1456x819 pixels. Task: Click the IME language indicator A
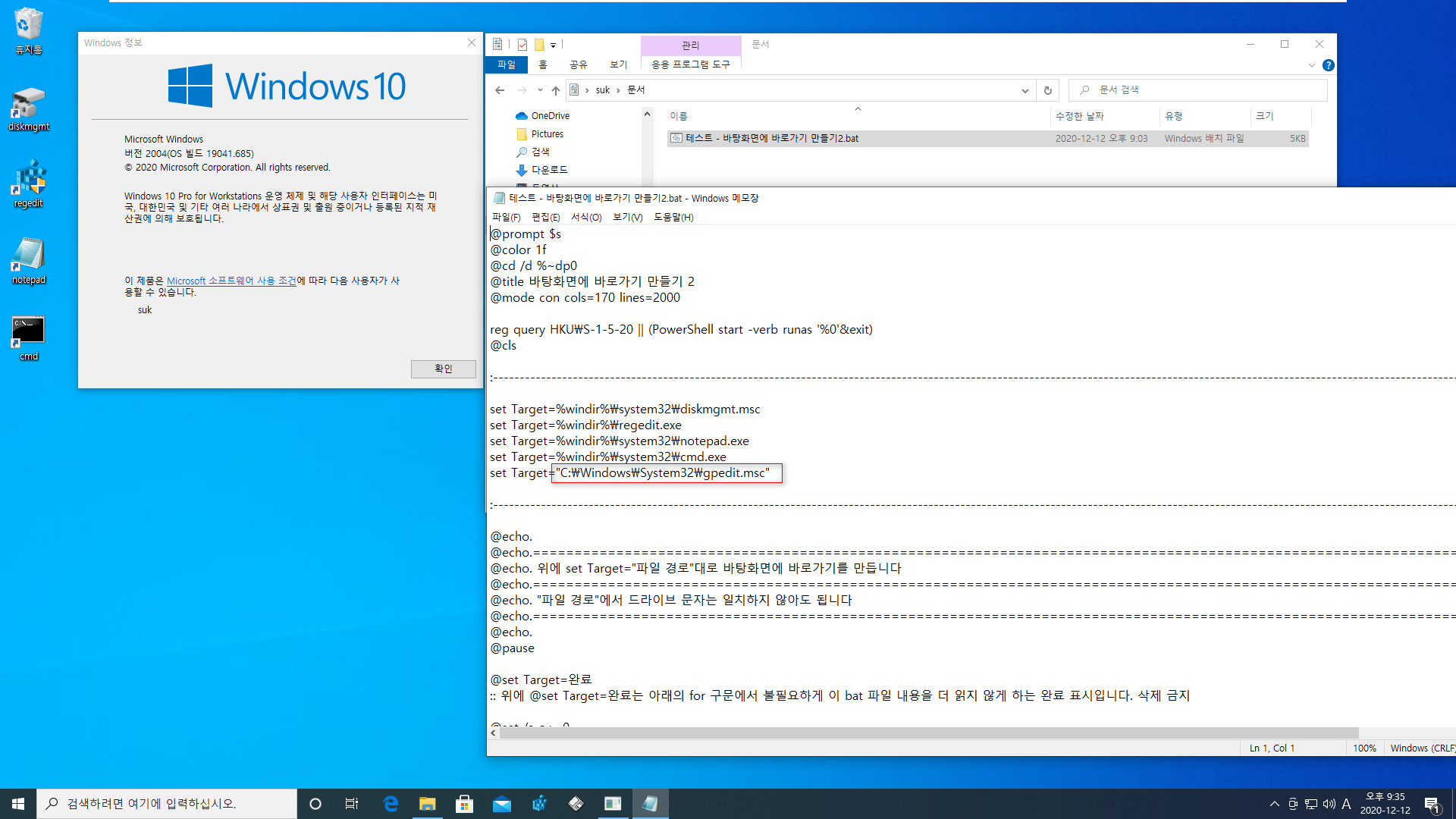(x=1346, y=804)
